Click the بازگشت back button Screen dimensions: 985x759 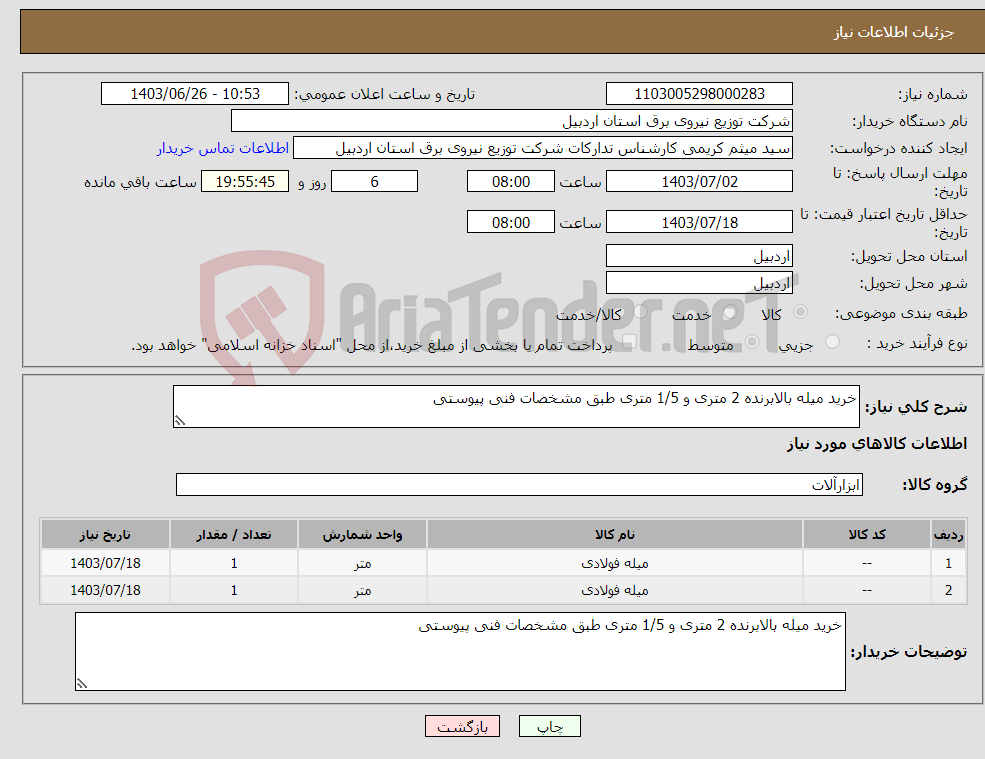pyautogui.click(x=462, y=726)
